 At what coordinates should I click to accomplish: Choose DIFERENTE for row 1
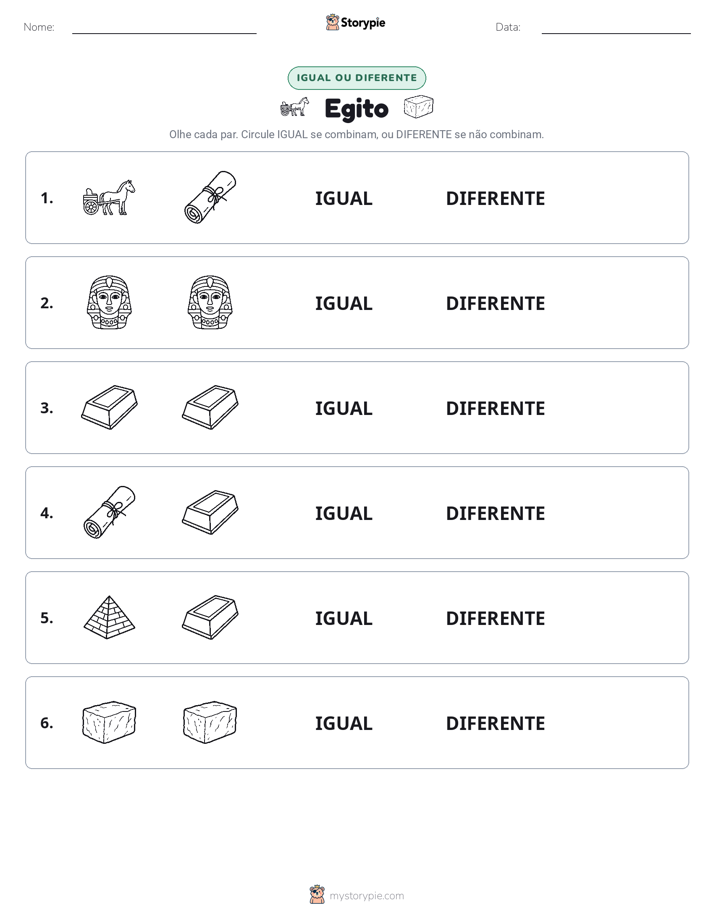coord(495,199)
